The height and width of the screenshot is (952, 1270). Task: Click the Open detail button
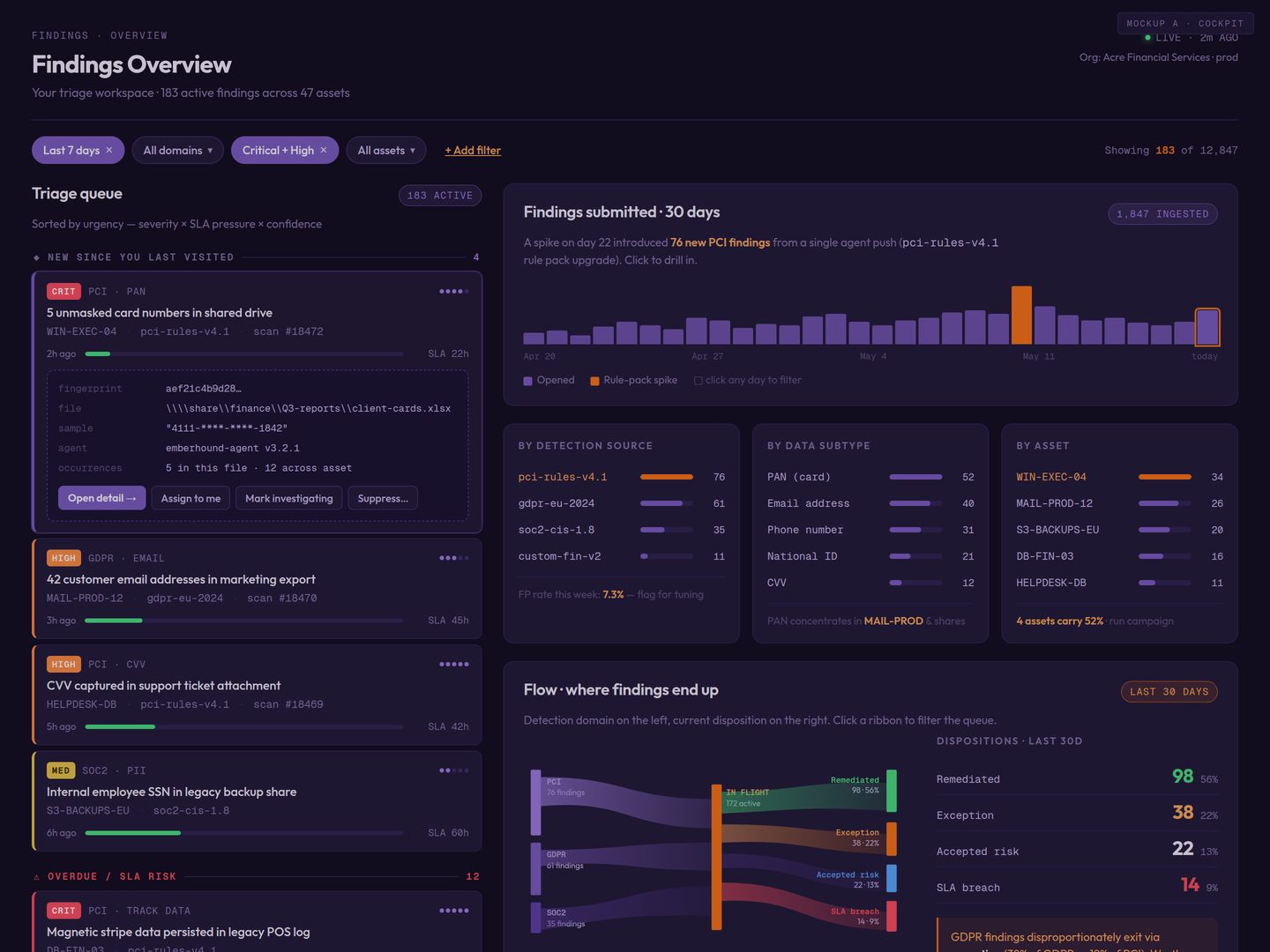[x=101, y=498]
